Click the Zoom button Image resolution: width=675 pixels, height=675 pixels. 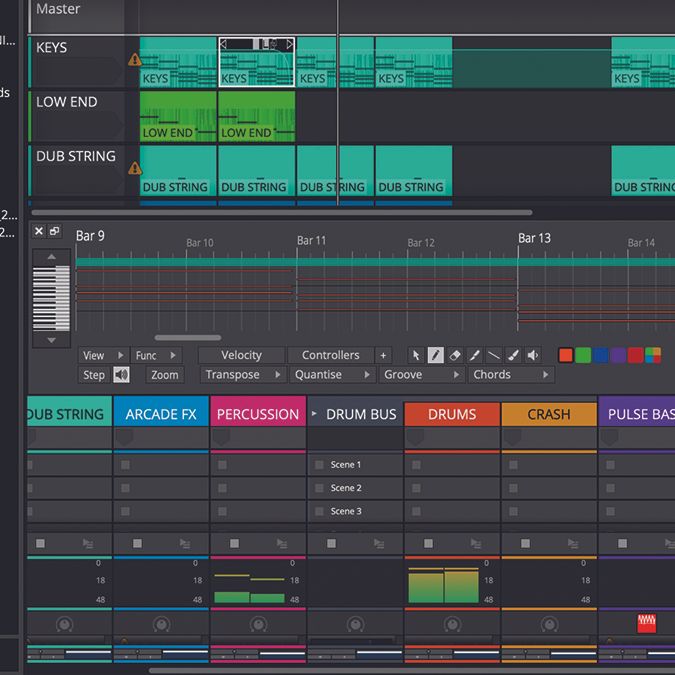coord(165,375)
